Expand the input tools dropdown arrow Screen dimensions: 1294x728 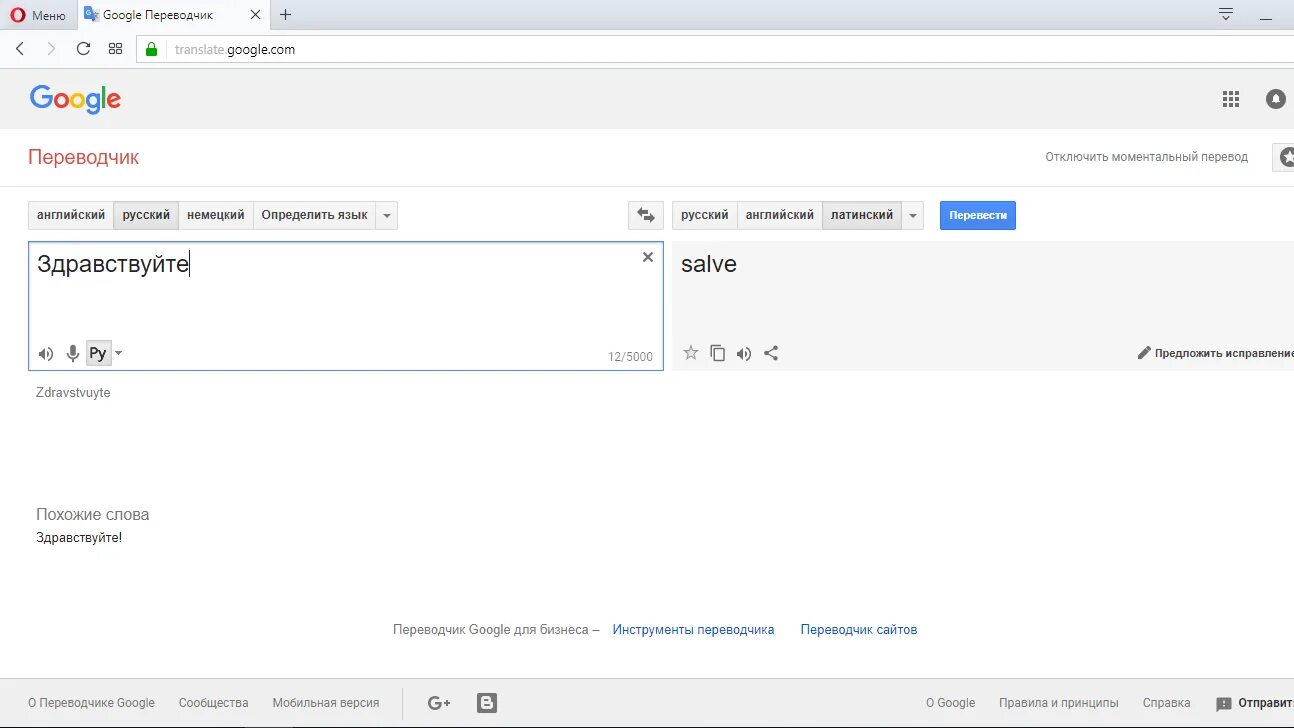pyautogui.click(x=119, y=353)
